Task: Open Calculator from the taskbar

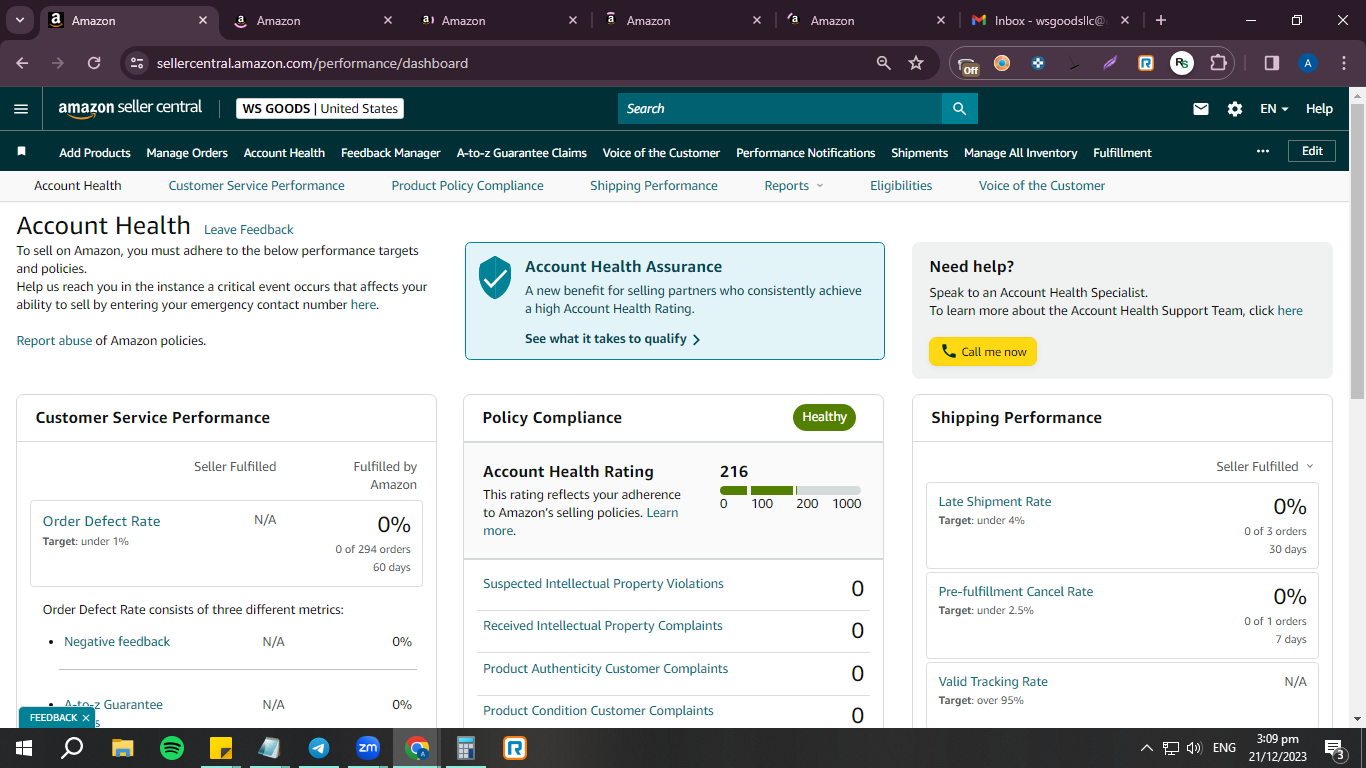Action: coord(466,748)
